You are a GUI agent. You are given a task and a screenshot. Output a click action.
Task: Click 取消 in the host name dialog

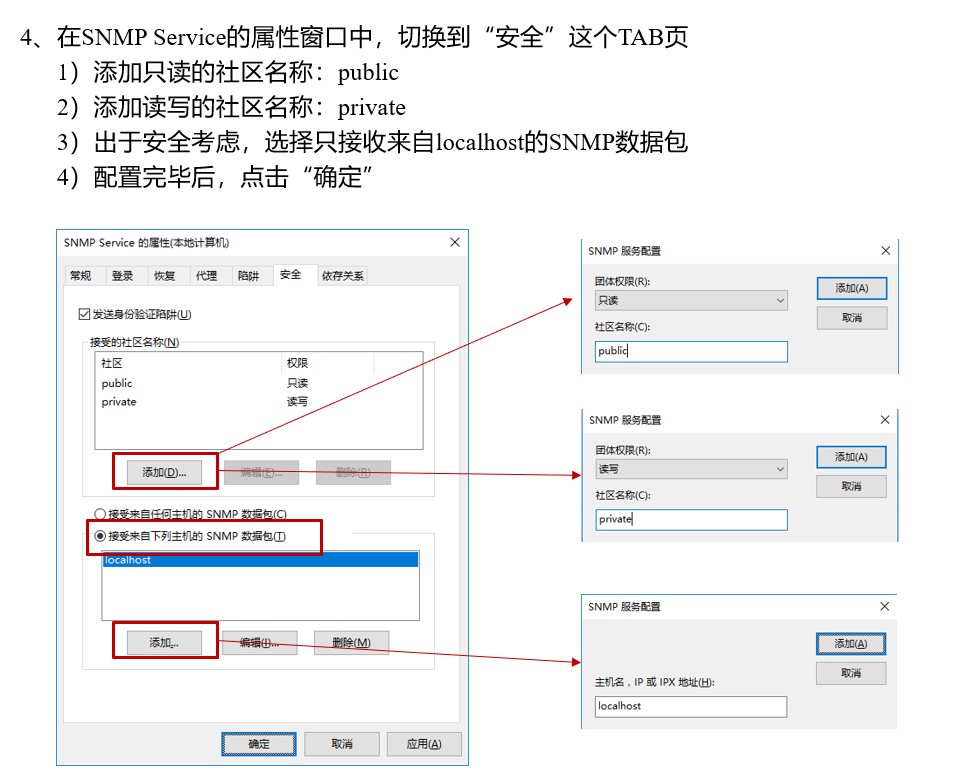pos(850,673)
